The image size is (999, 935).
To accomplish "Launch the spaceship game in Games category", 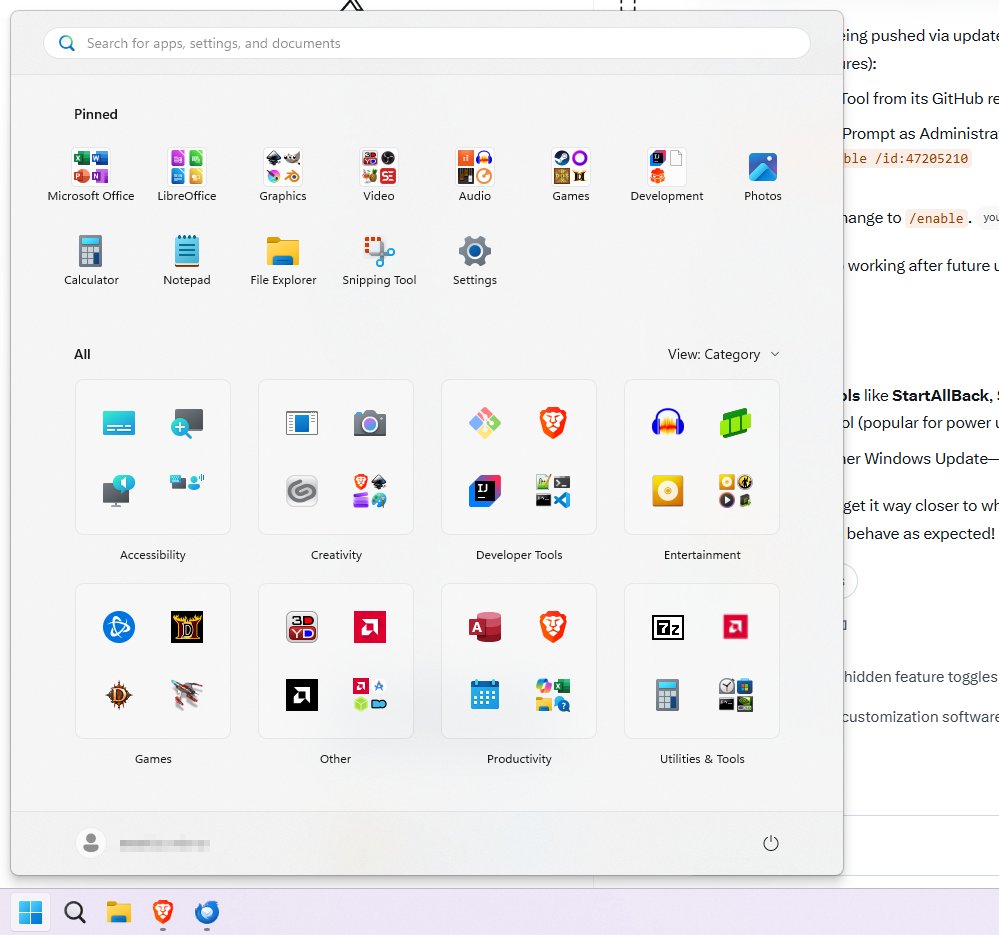I will [187, 695].
